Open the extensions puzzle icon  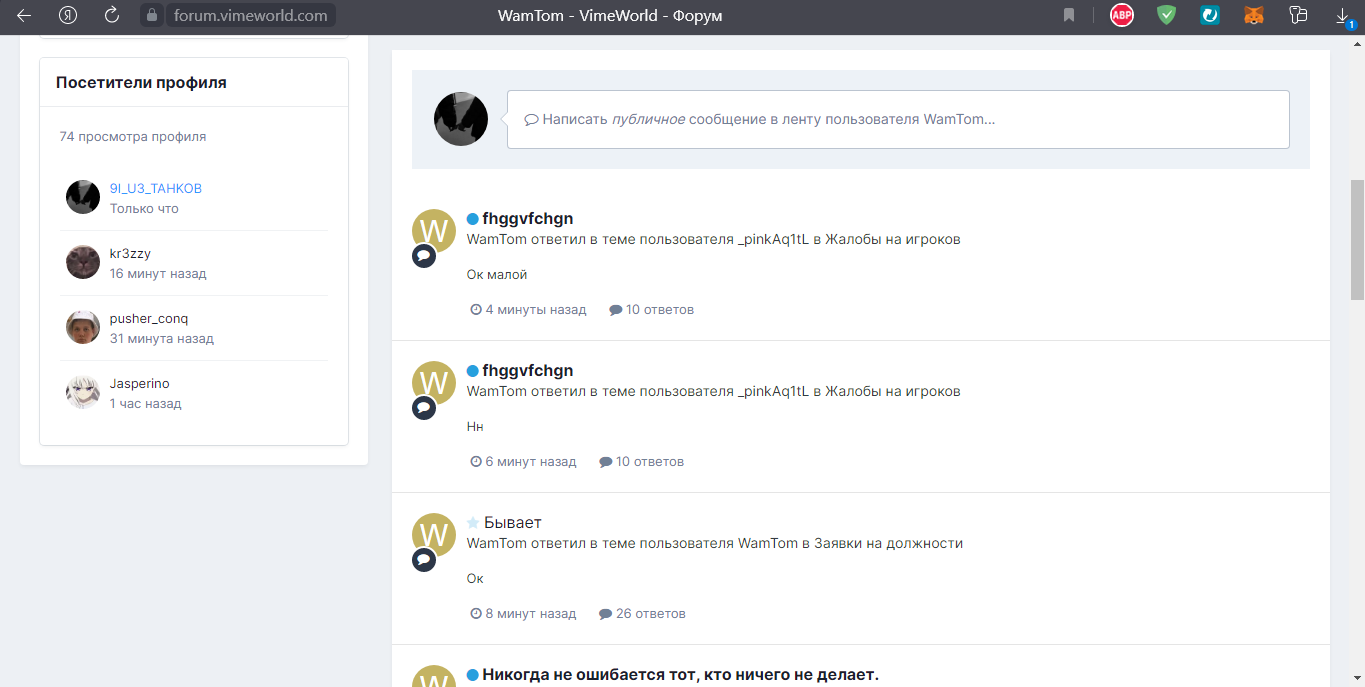coord(1299,15)
